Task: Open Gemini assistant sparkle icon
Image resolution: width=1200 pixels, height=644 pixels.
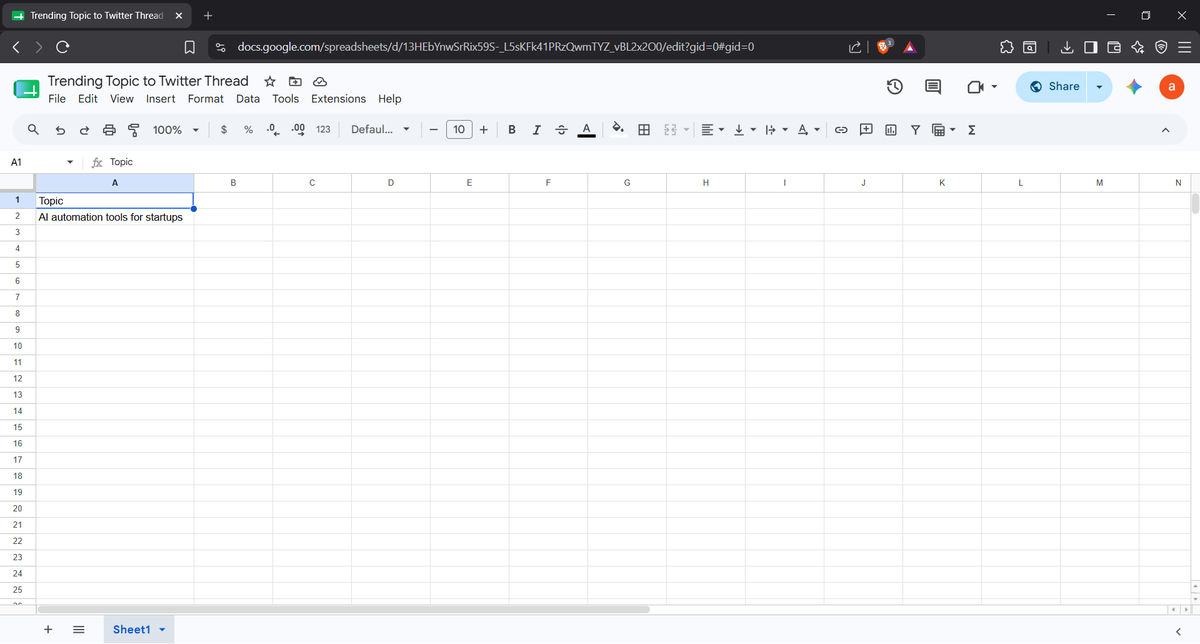Action: tap(1133, 87)
